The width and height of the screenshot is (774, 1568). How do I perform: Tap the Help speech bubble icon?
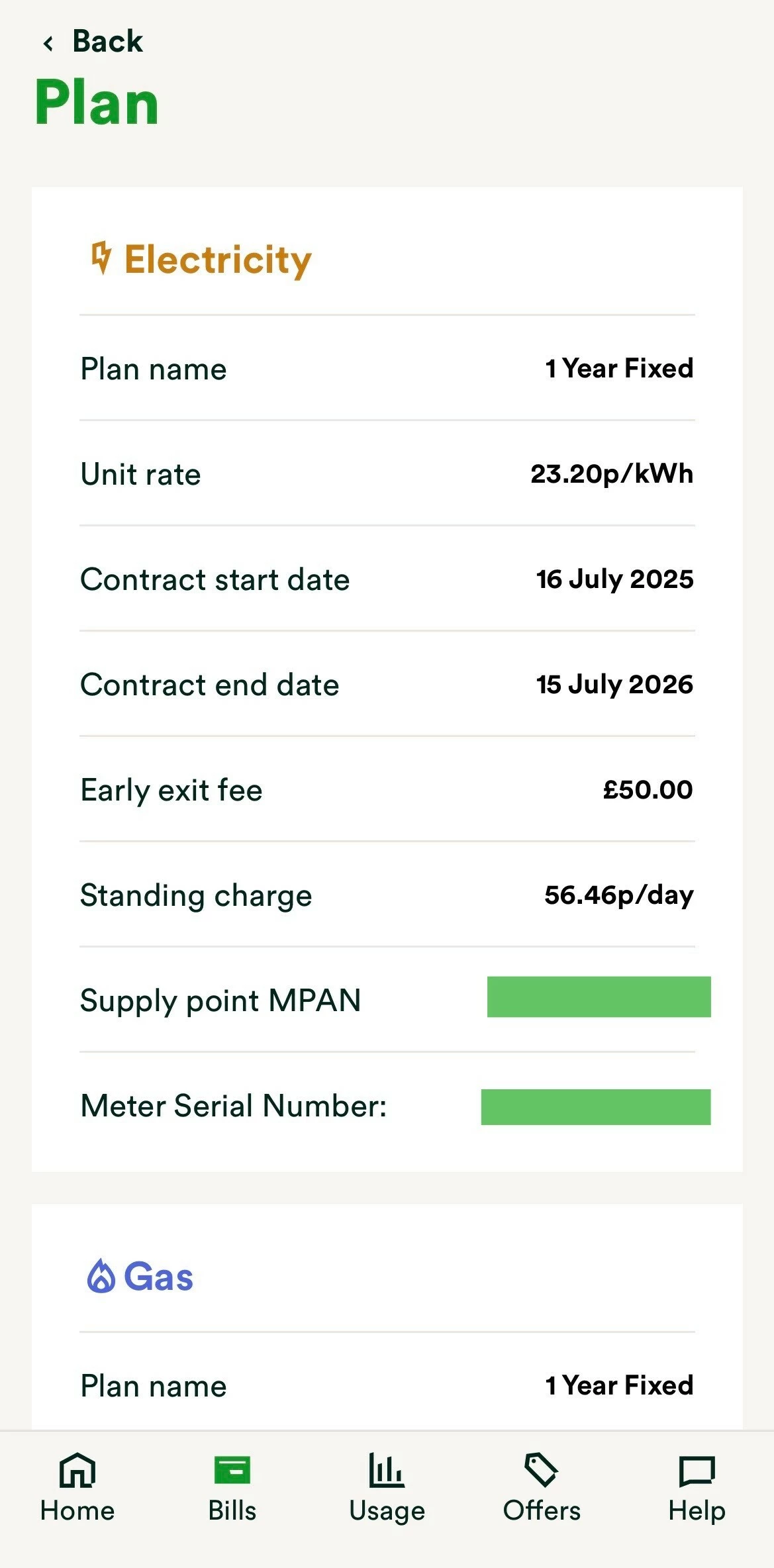click(x=697, y=1471)
